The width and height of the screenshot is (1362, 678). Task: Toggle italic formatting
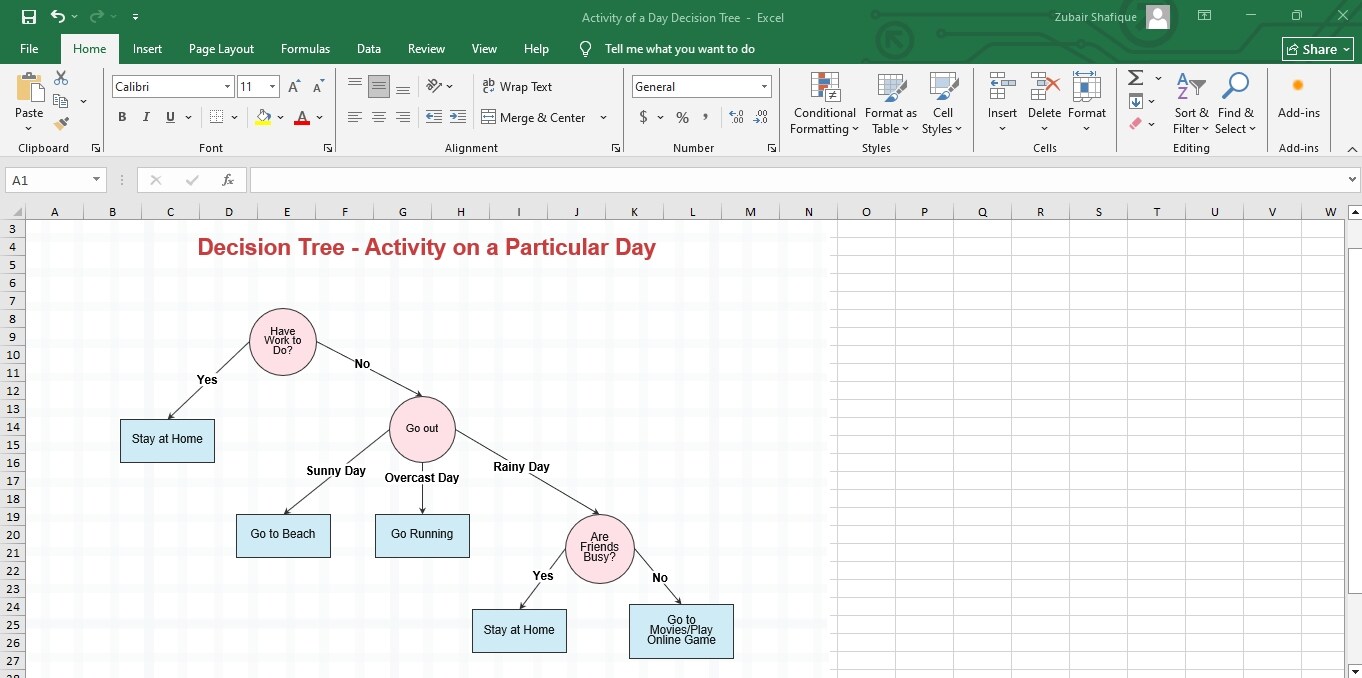tap(145, 117)
